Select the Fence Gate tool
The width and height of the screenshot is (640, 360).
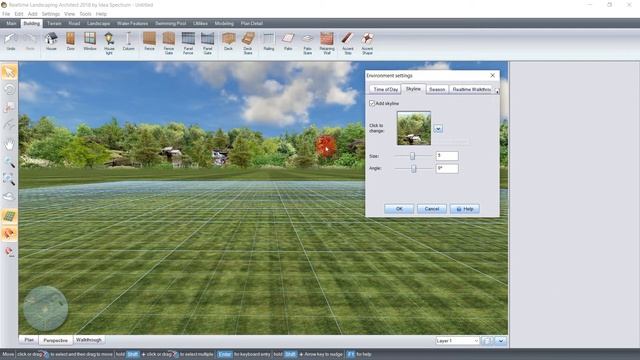[169, 43]
